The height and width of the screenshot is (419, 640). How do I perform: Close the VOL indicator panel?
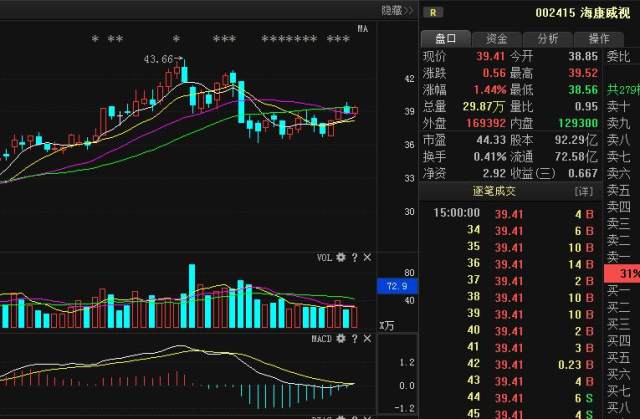367,257
